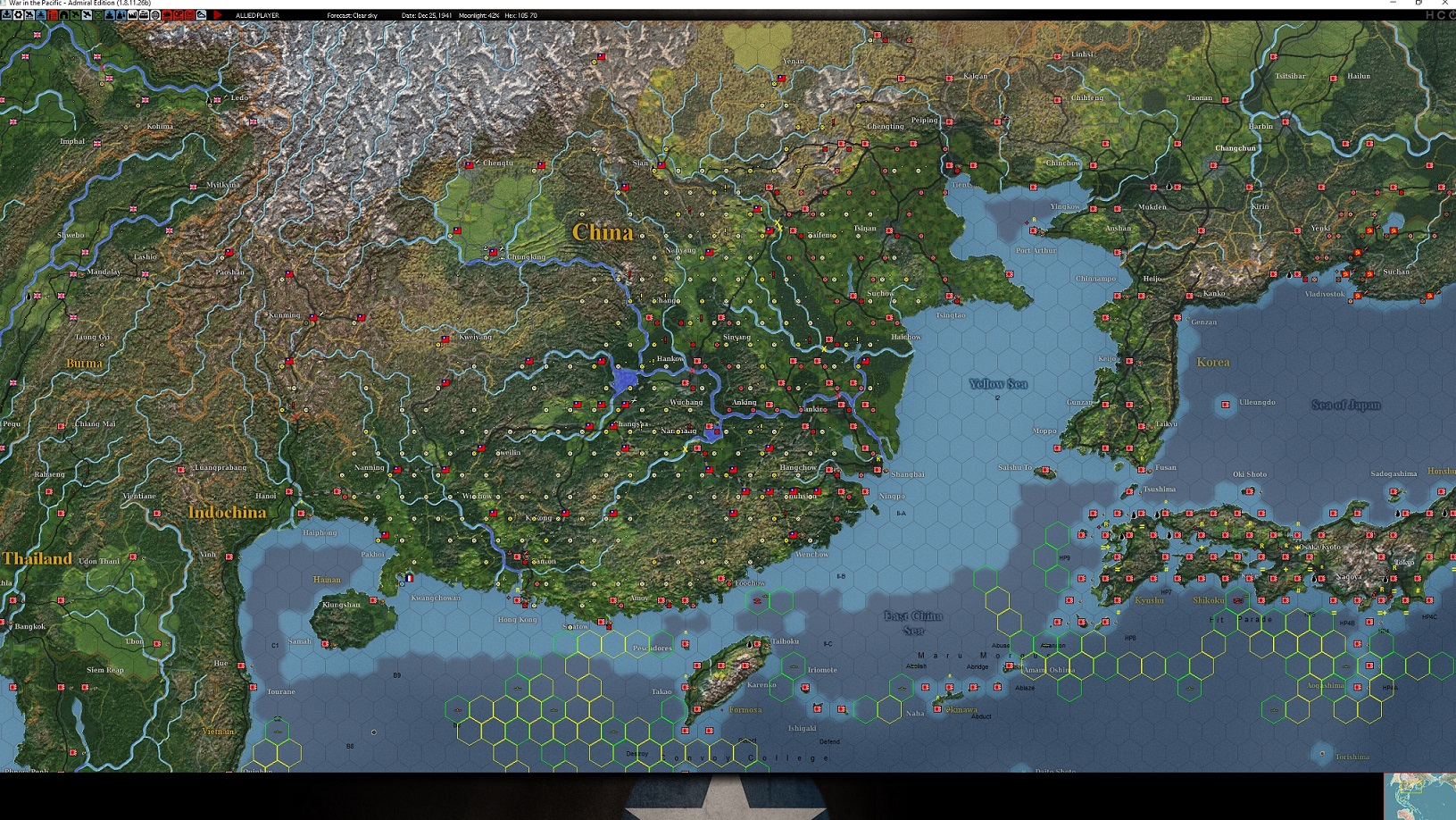Click the H button in top-right corner
Screen dimensions: 1456x820
[x=1430, y=15]
